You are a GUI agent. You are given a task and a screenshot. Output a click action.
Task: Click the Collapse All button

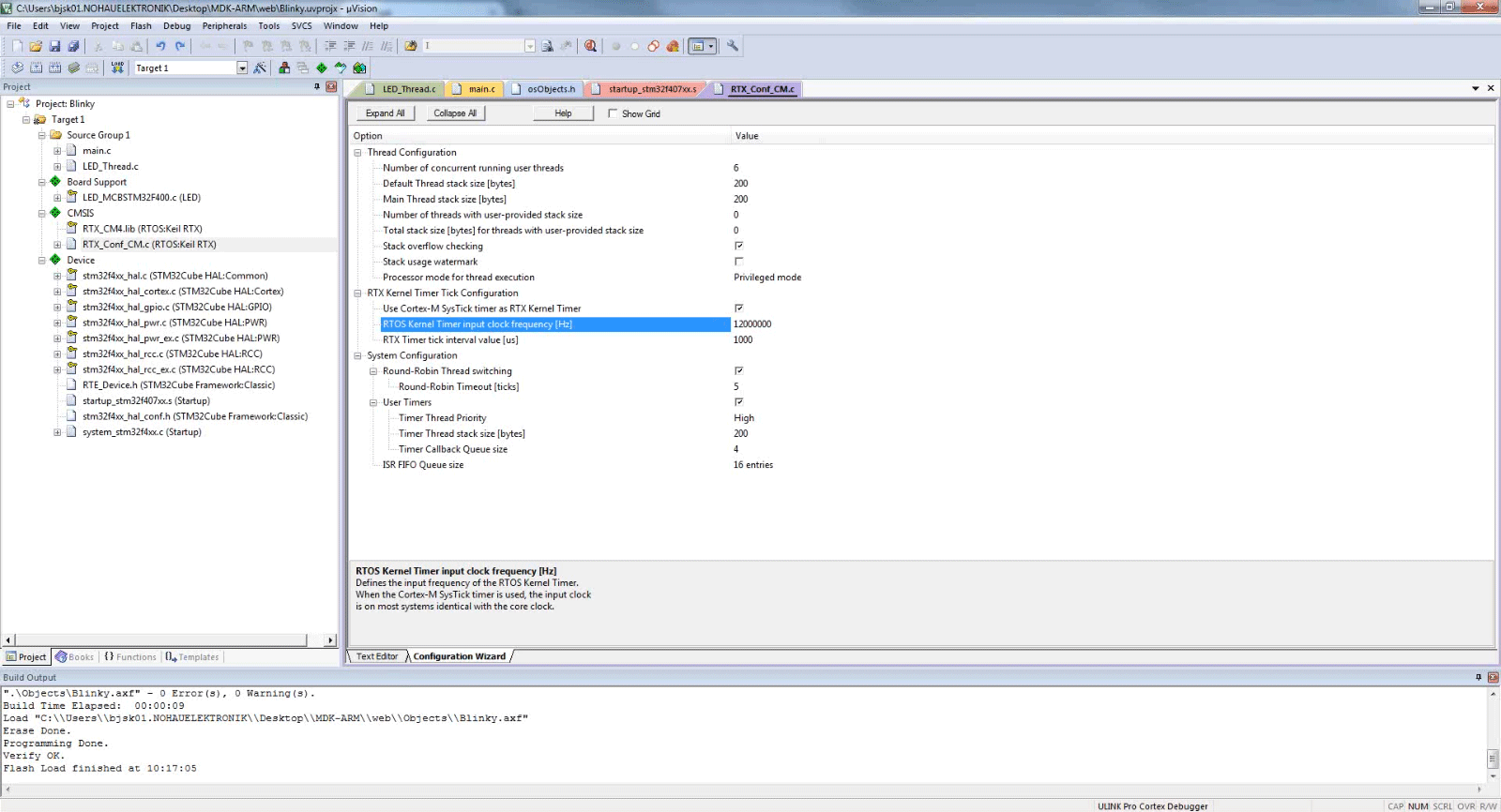455,113
